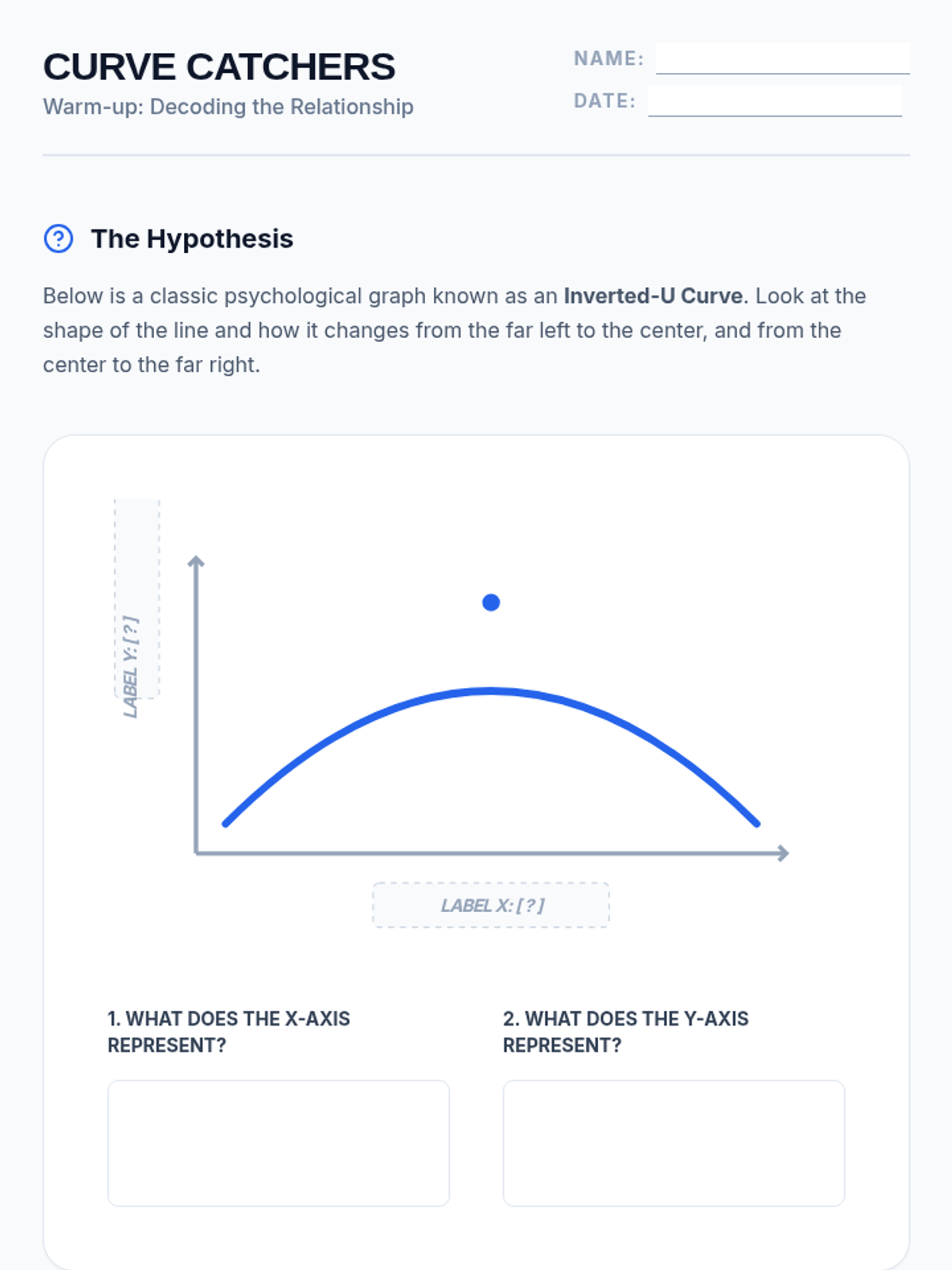This screenshot has width=952, height=1270.
Task: Click the CURVE CATCHERS title
Action: pyautogui.click(x=219, y=67)
